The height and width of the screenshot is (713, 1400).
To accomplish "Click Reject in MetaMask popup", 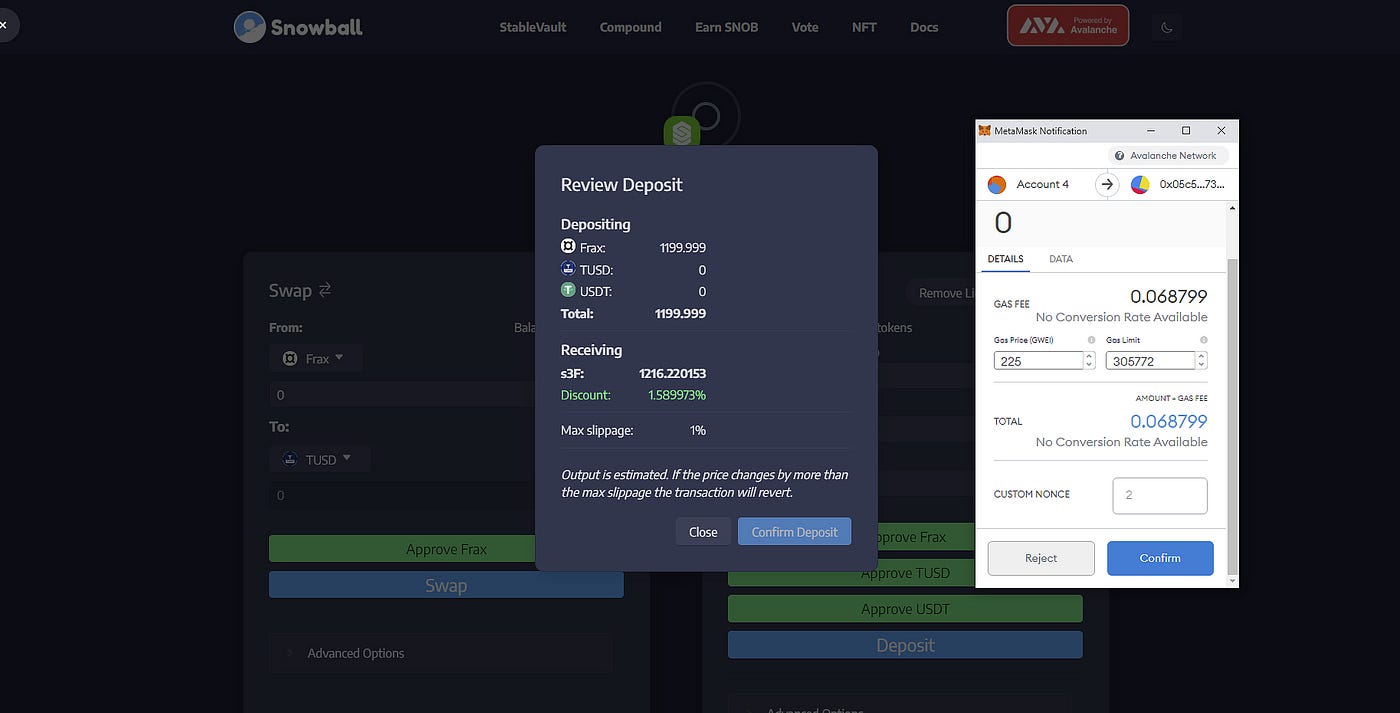I will click(1041, 558).
